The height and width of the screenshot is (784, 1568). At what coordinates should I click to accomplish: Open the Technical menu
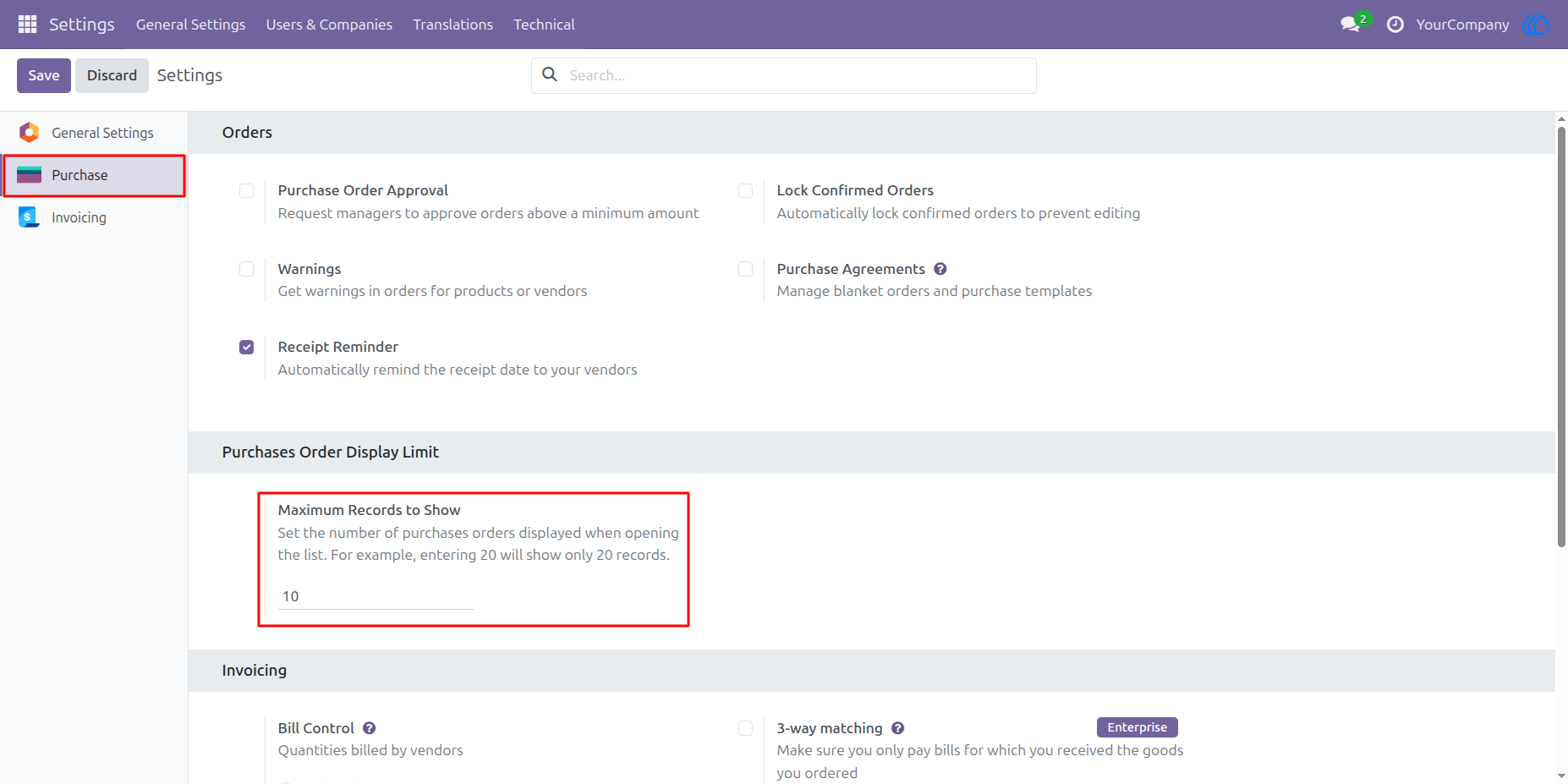click(x=544, y=25)
